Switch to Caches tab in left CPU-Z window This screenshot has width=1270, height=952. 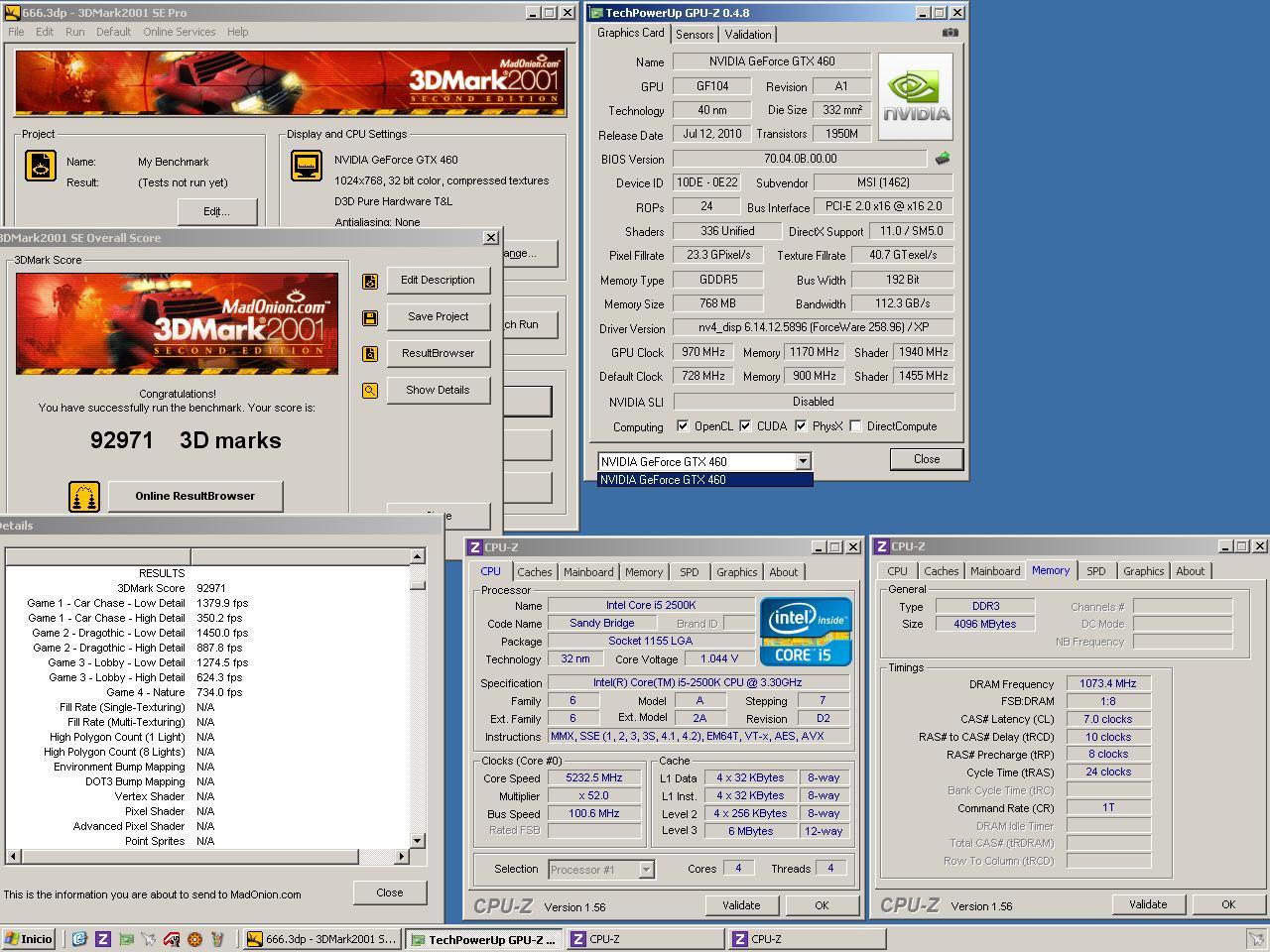(x=534, y=572)
